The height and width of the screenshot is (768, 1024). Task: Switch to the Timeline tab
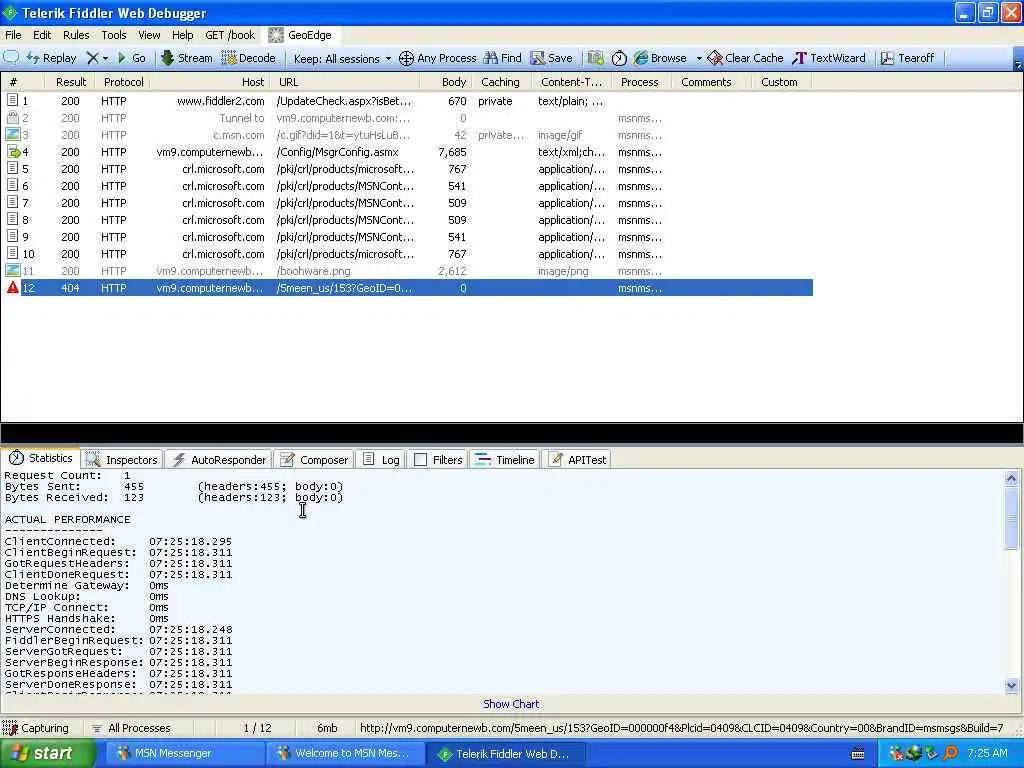tap(505, 460)
